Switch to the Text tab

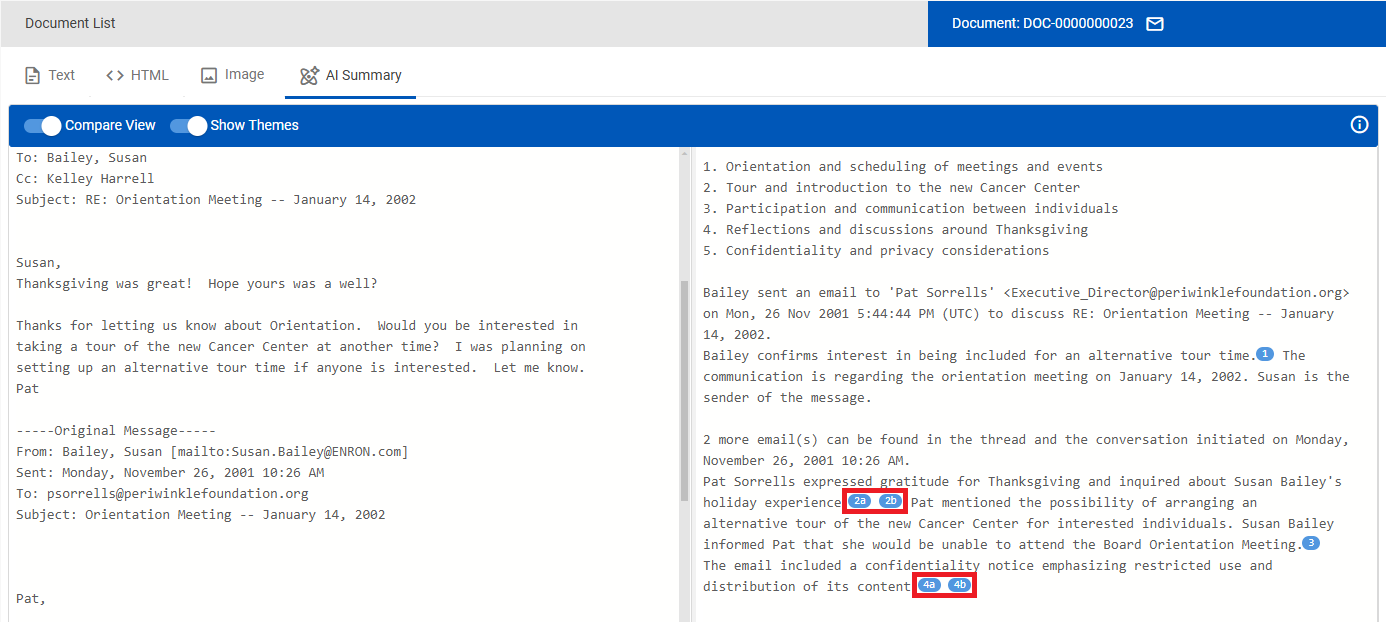(50, 75)
